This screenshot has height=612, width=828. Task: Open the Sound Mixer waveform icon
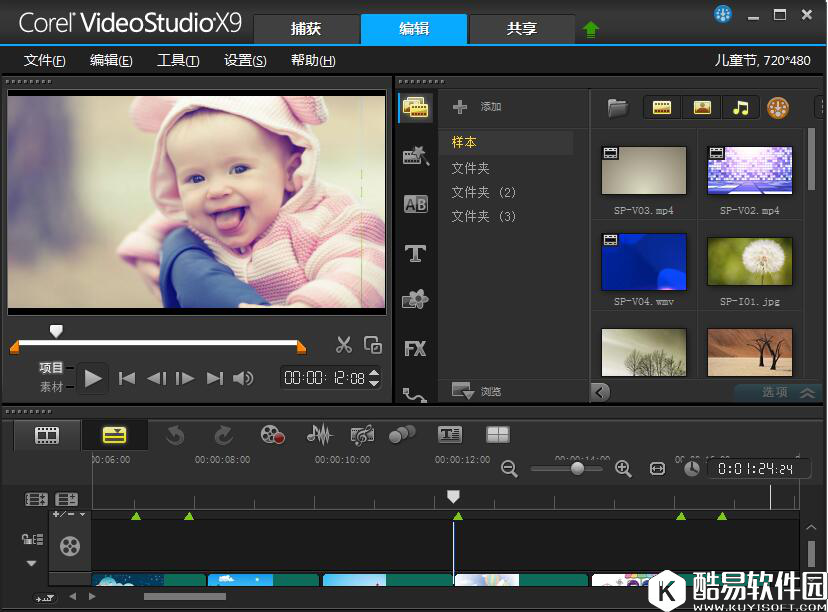coord(319,434)
